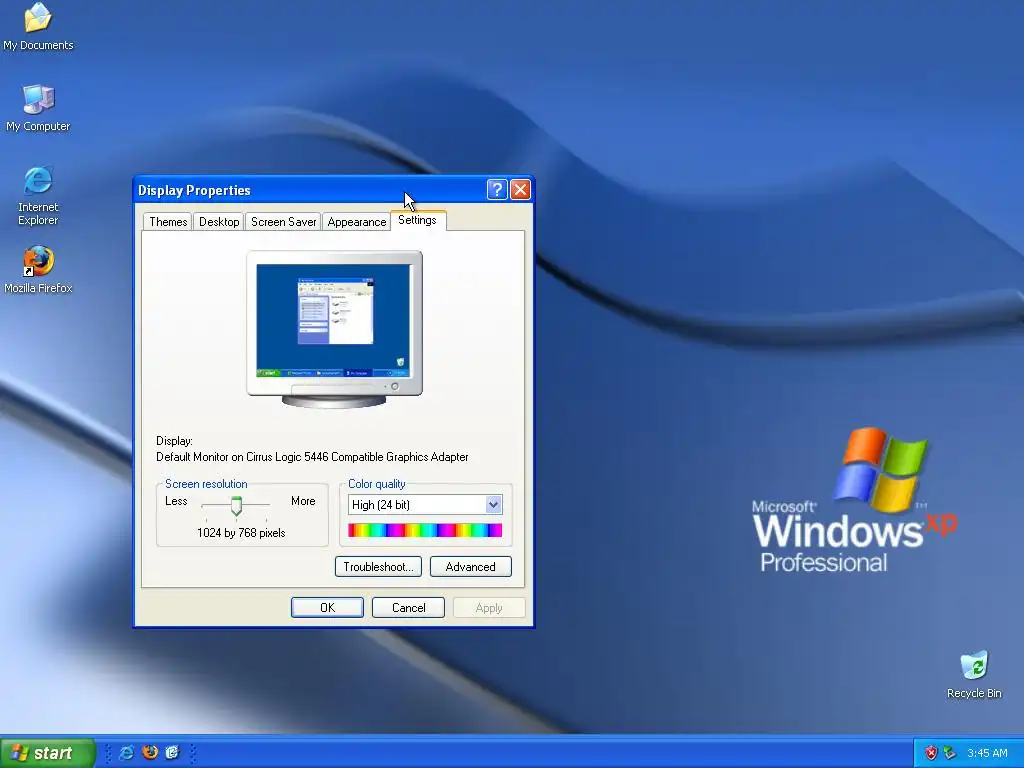Image resolution: width=1024 pixels, height=768 pixels.
Task: Open the Start menu
Action: pos(48,753)
